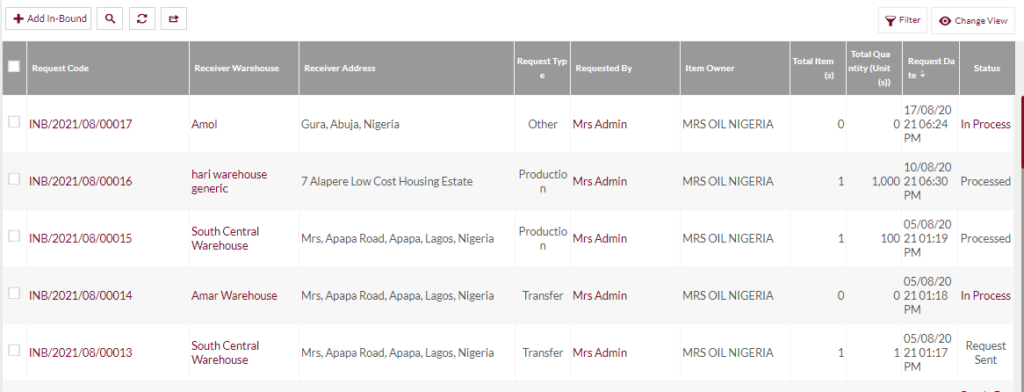The image size is (1024, 392).
Task: Click the search magnifier icon
Action: [x=110, y=19]
